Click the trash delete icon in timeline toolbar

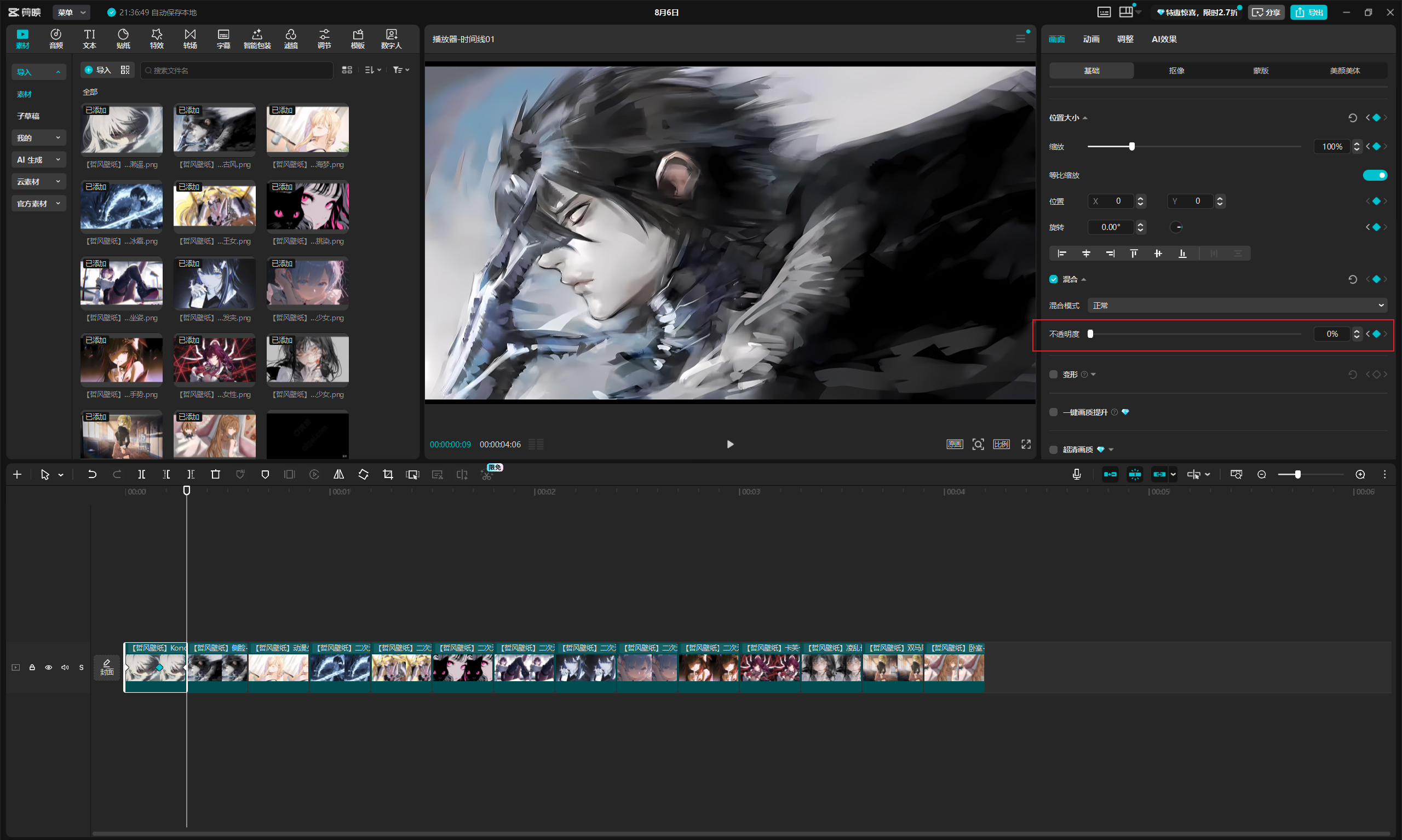coord(216,474)
